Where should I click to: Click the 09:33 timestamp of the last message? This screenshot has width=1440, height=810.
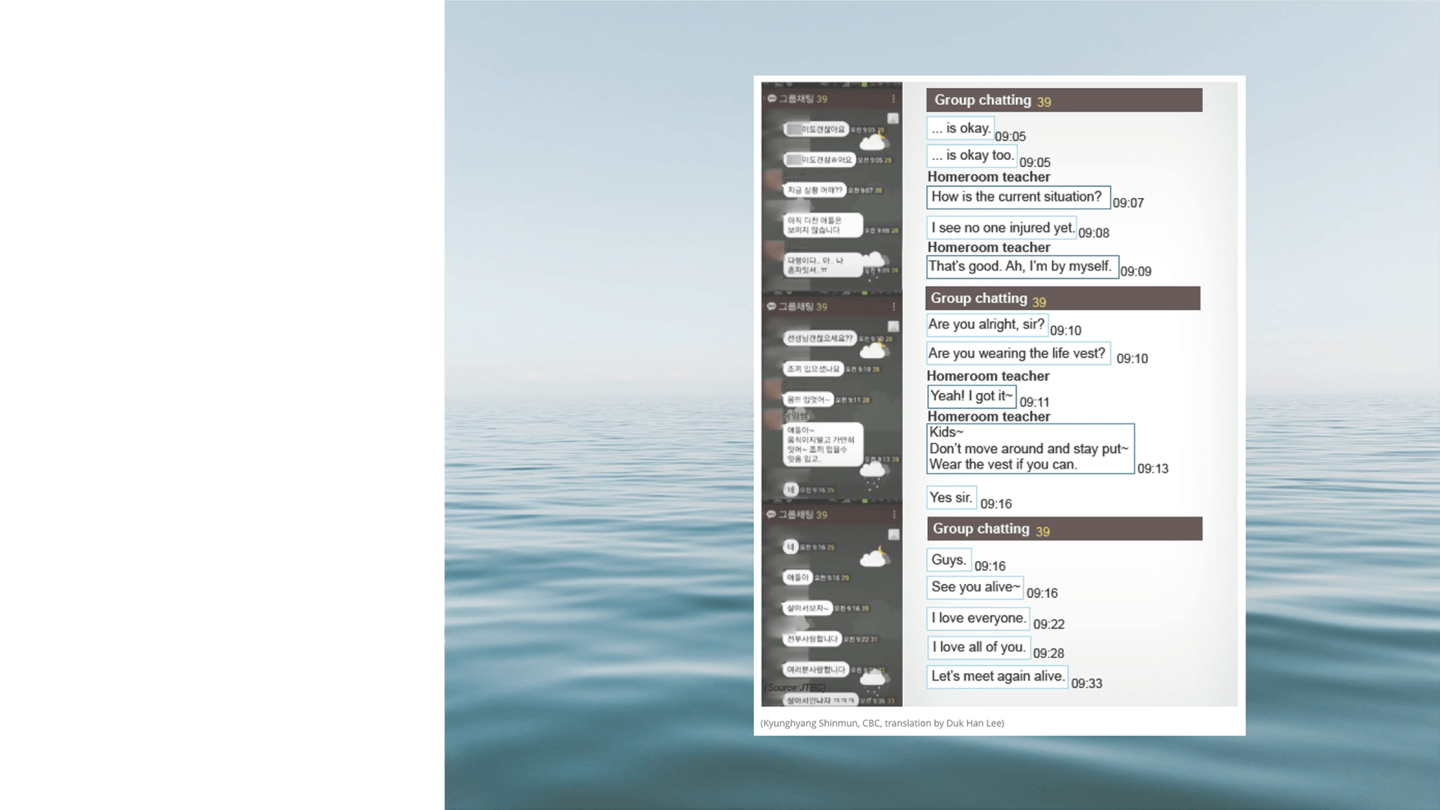point(1087,684)
